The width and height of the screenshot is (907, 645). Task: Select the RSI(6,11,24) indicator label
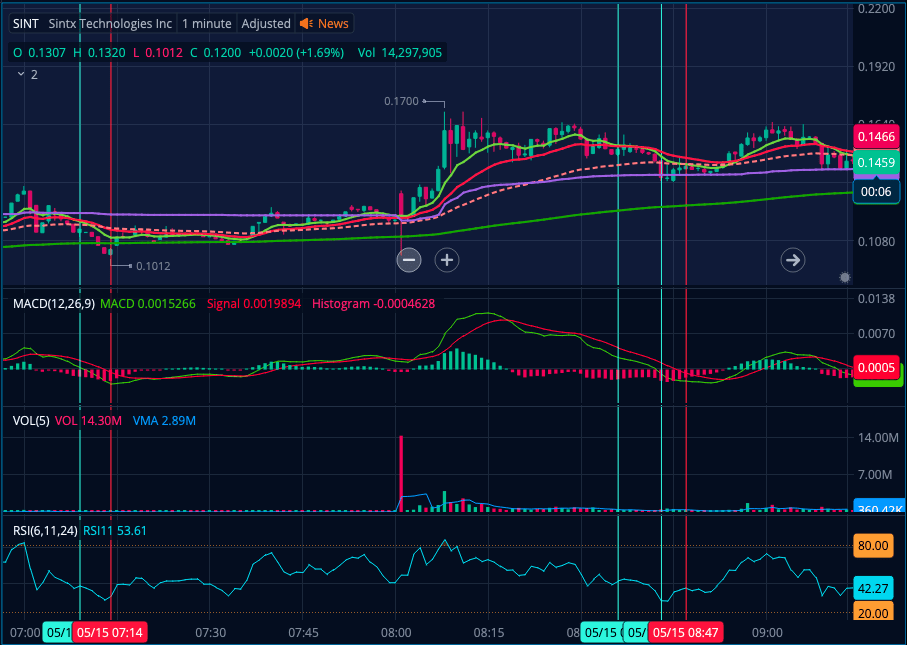tap(45, 530)
